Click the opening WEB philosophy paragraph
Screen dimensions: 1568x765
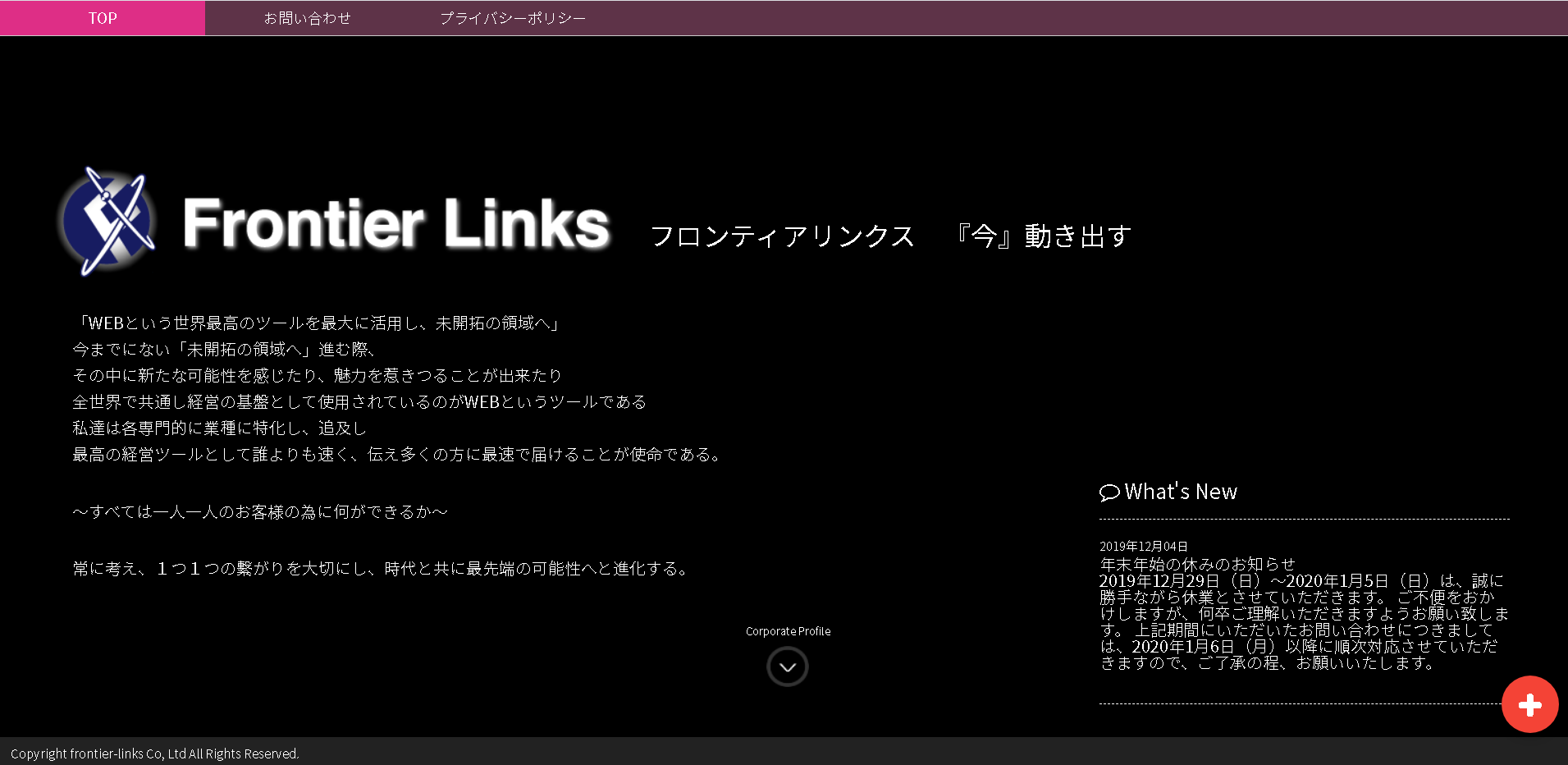click(x=318, y=323)
